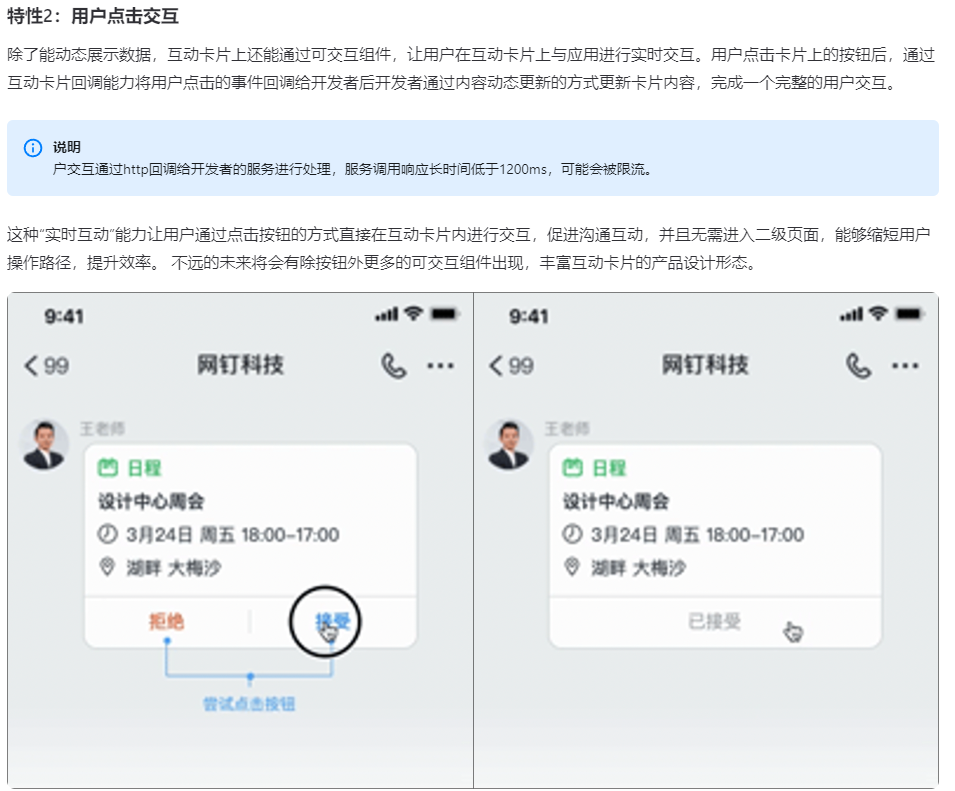955x791 pixels.
Task: Click 日程 label on the 已接受 card
Action: pos(609,468)
